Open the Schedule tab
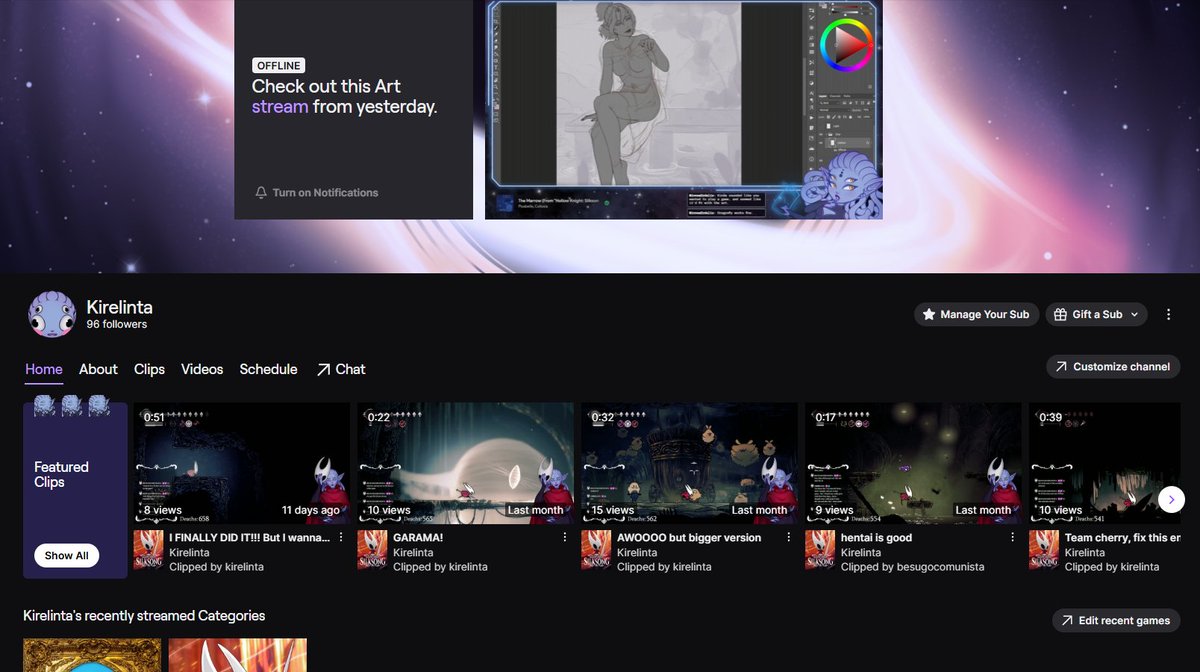The height and width of the screenshot is (672, 1200). point(268,369)
